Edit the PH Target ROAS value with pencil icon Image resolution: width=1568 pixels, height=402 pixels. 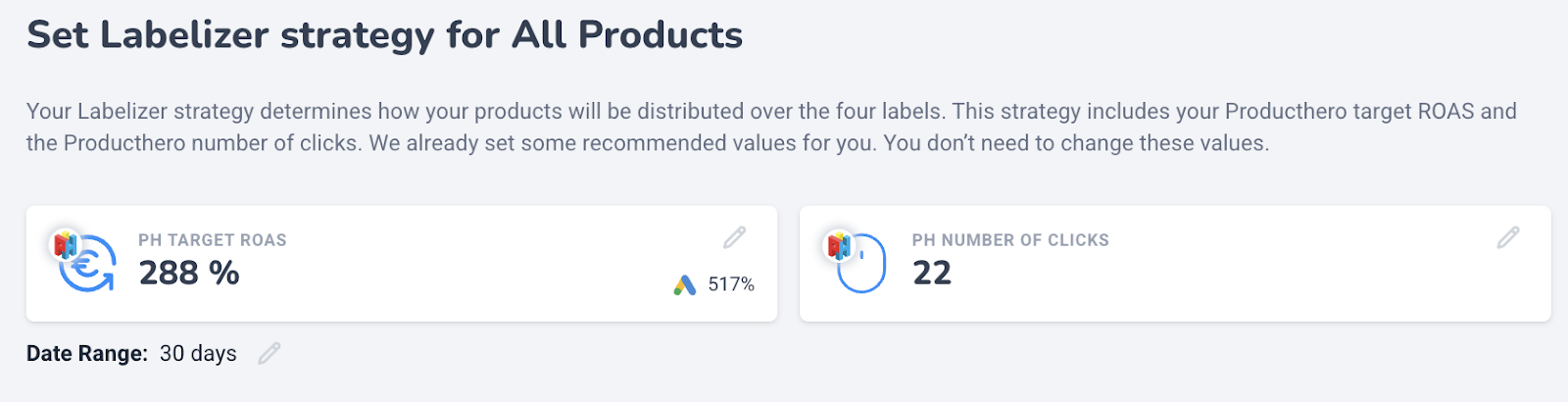[x=735, y=237]
